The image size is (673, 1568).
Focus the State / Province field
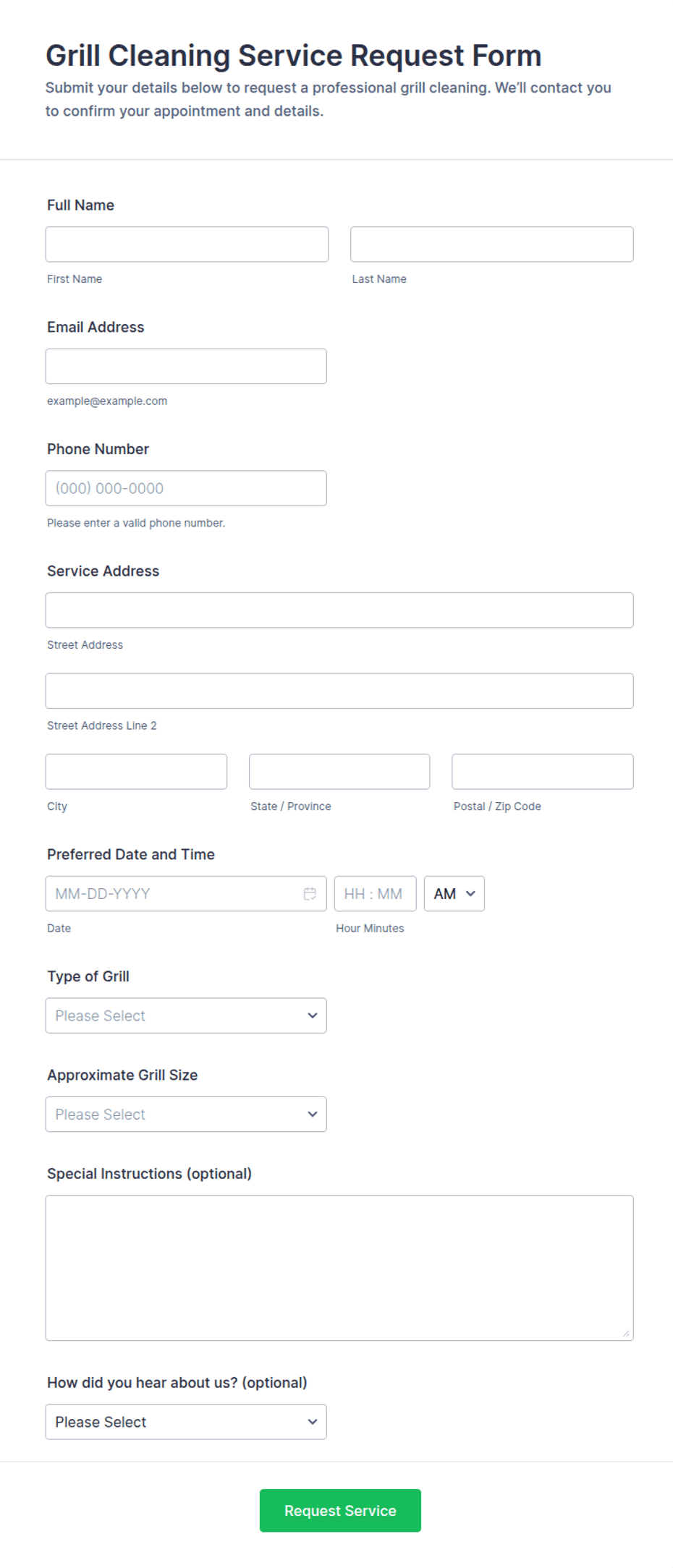[x=339, y=772]
